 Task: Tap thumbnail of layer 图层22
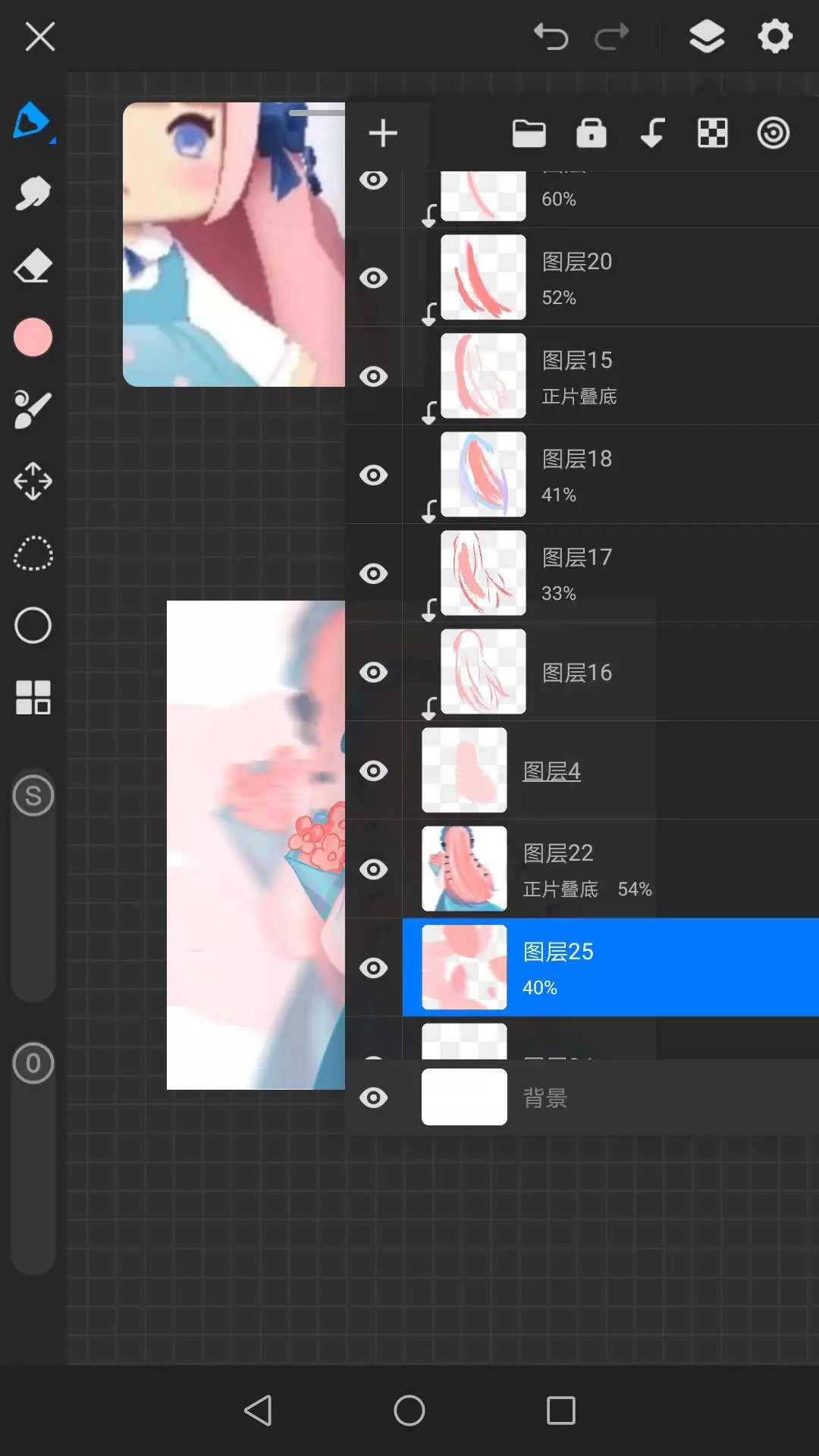[464, 869]
